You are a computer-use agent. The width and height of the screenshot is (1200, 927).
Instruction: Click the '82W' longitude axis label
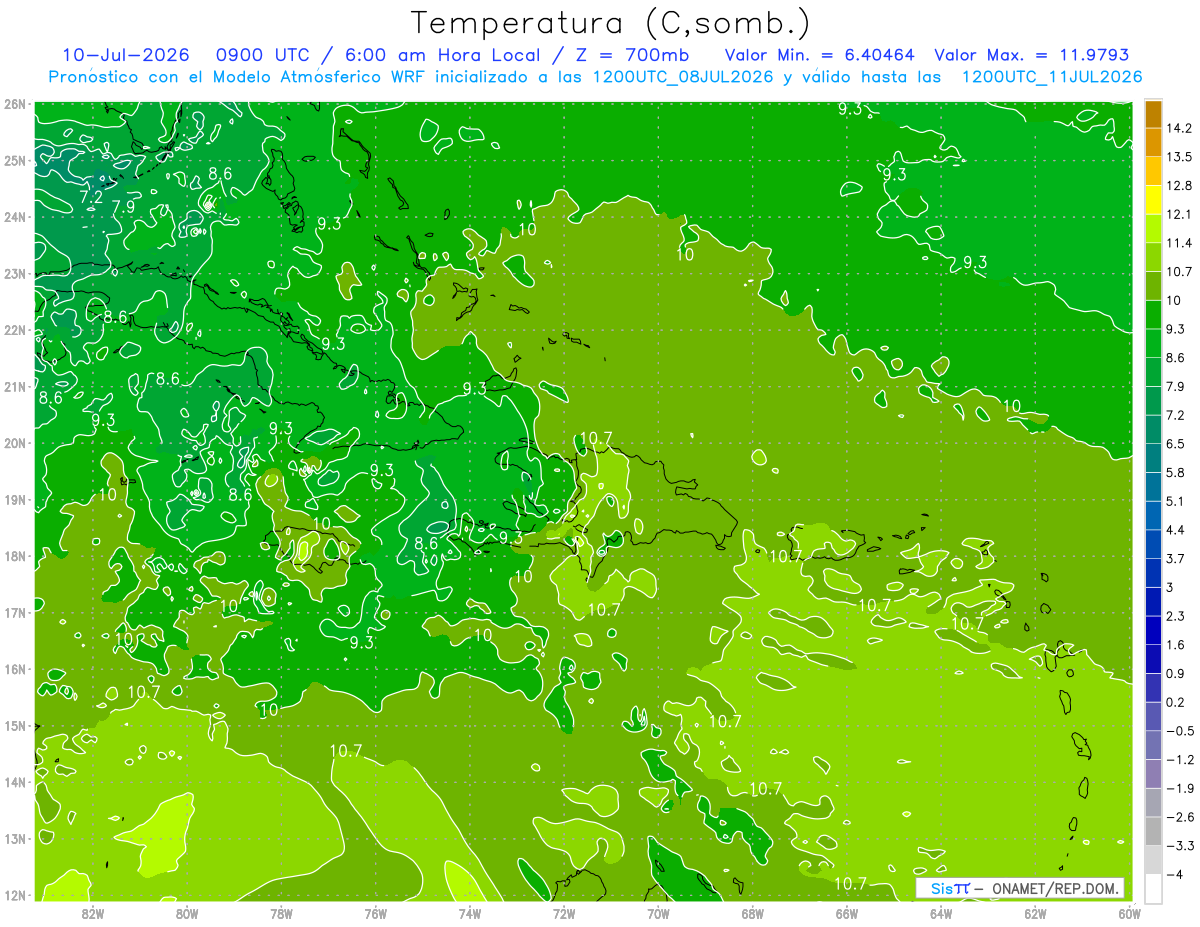(93, 912)
